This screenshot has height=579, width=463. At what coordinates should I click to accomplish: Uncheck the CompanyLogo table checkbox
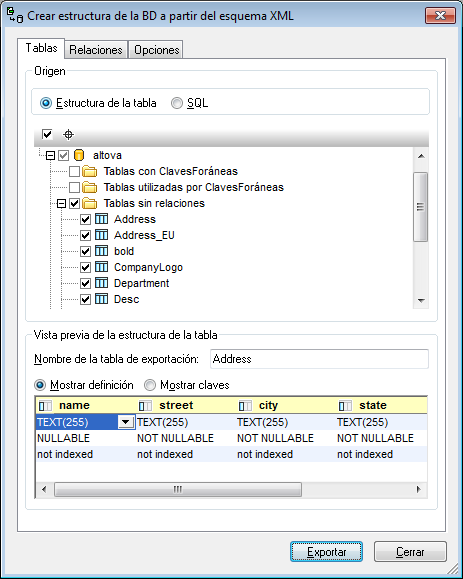(85, 267)
